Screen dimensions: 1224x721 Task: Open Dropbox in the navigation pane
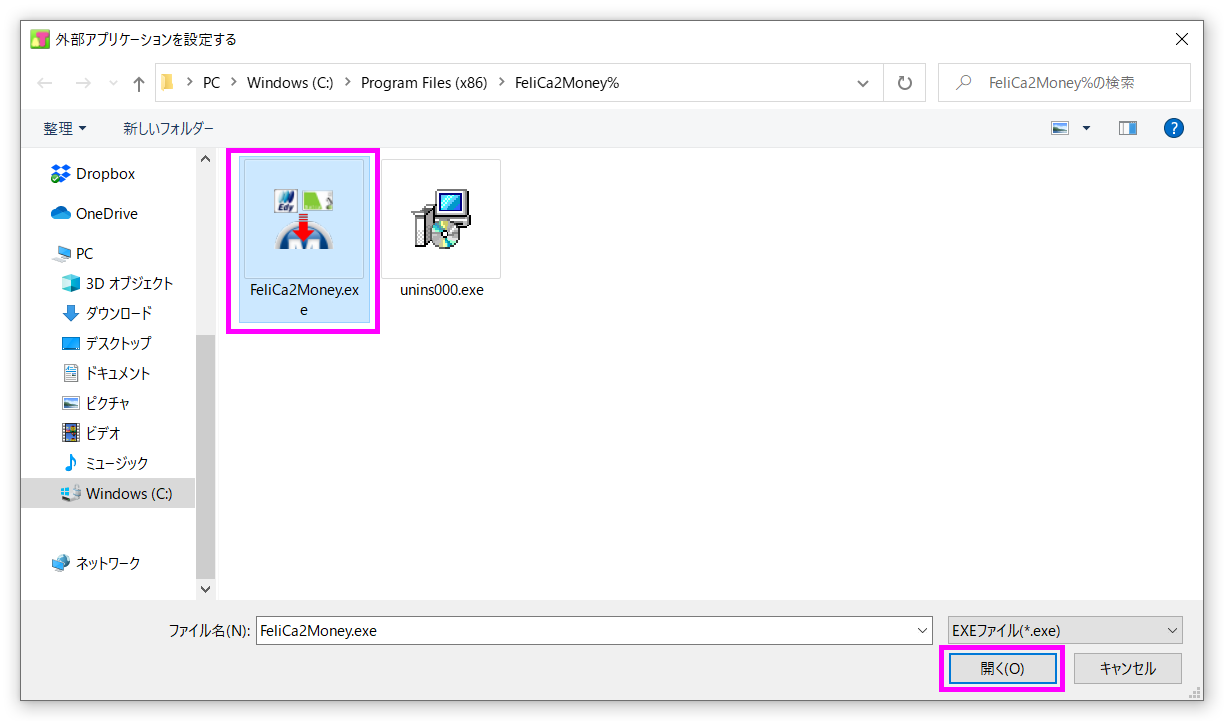click(105, 174)
